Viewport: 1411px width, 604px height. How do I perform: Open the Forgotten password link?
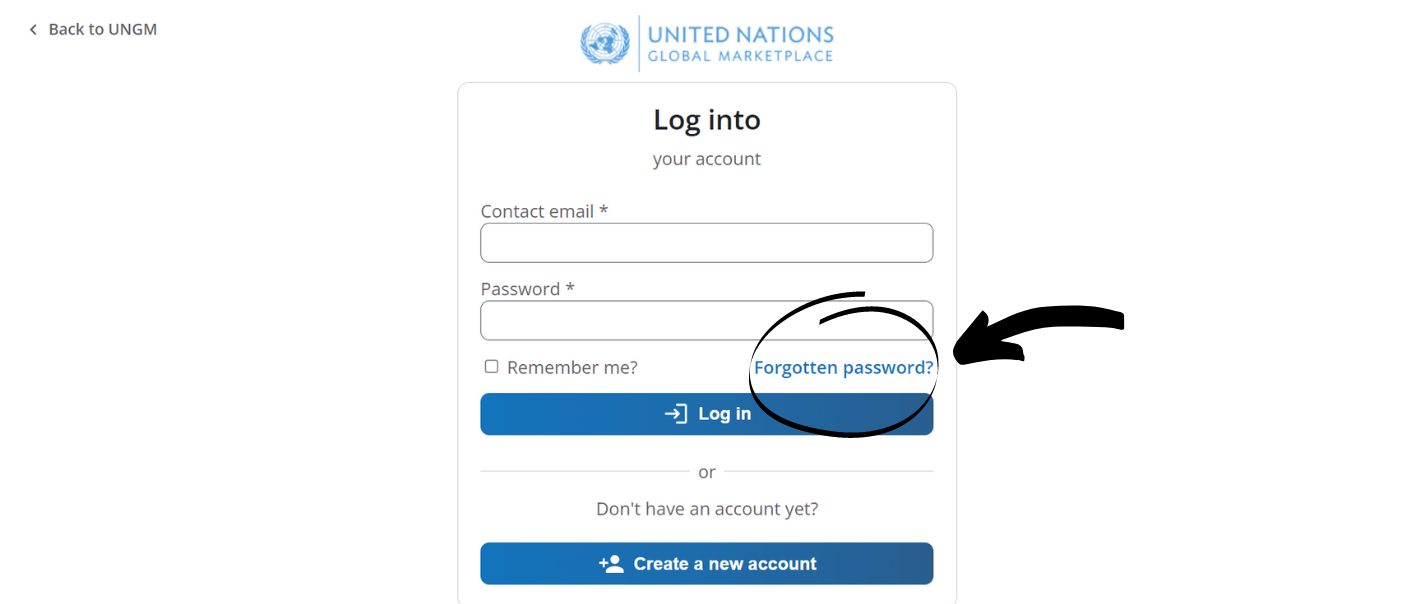coord(843,367)
